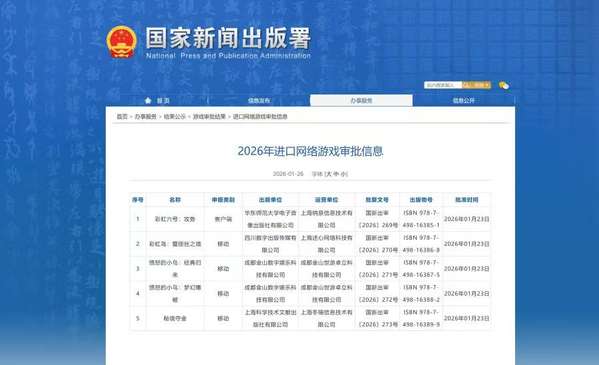The width and height of the screenshot is (599, 365).
Task: Click the game name in table row 2
Action: pyautogui.click(x=175, y=244)
